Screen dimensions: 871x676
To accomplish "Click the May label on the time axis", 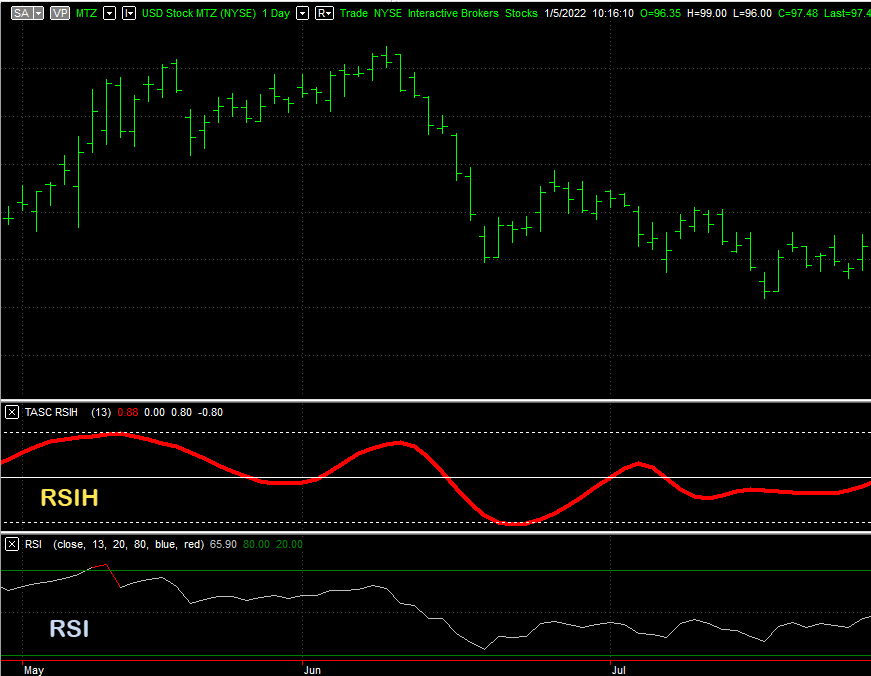I will point(34,670).
